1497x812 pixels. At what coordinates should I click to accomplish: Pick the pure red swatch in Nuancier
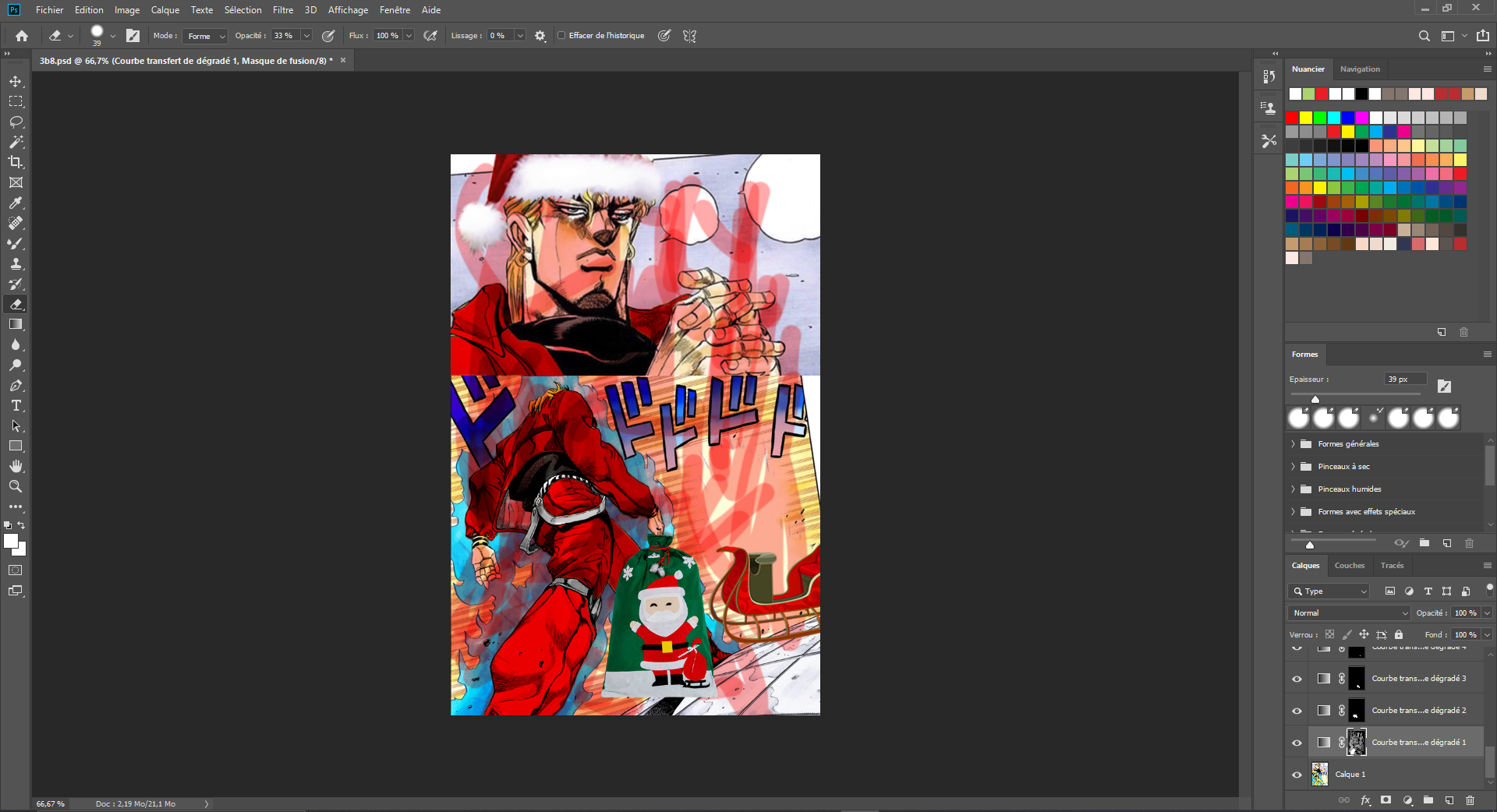coord(1292,118)
